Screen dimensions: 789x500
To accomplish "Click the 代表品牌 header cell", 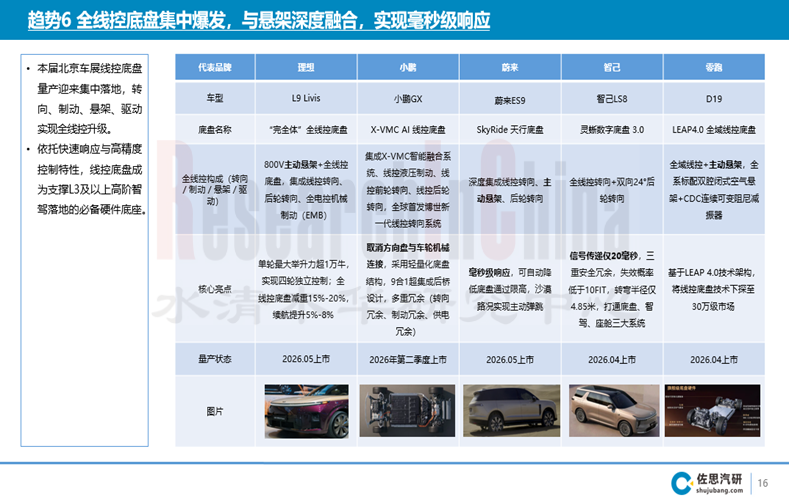I will pyautogui.click(x=215, y=67).
